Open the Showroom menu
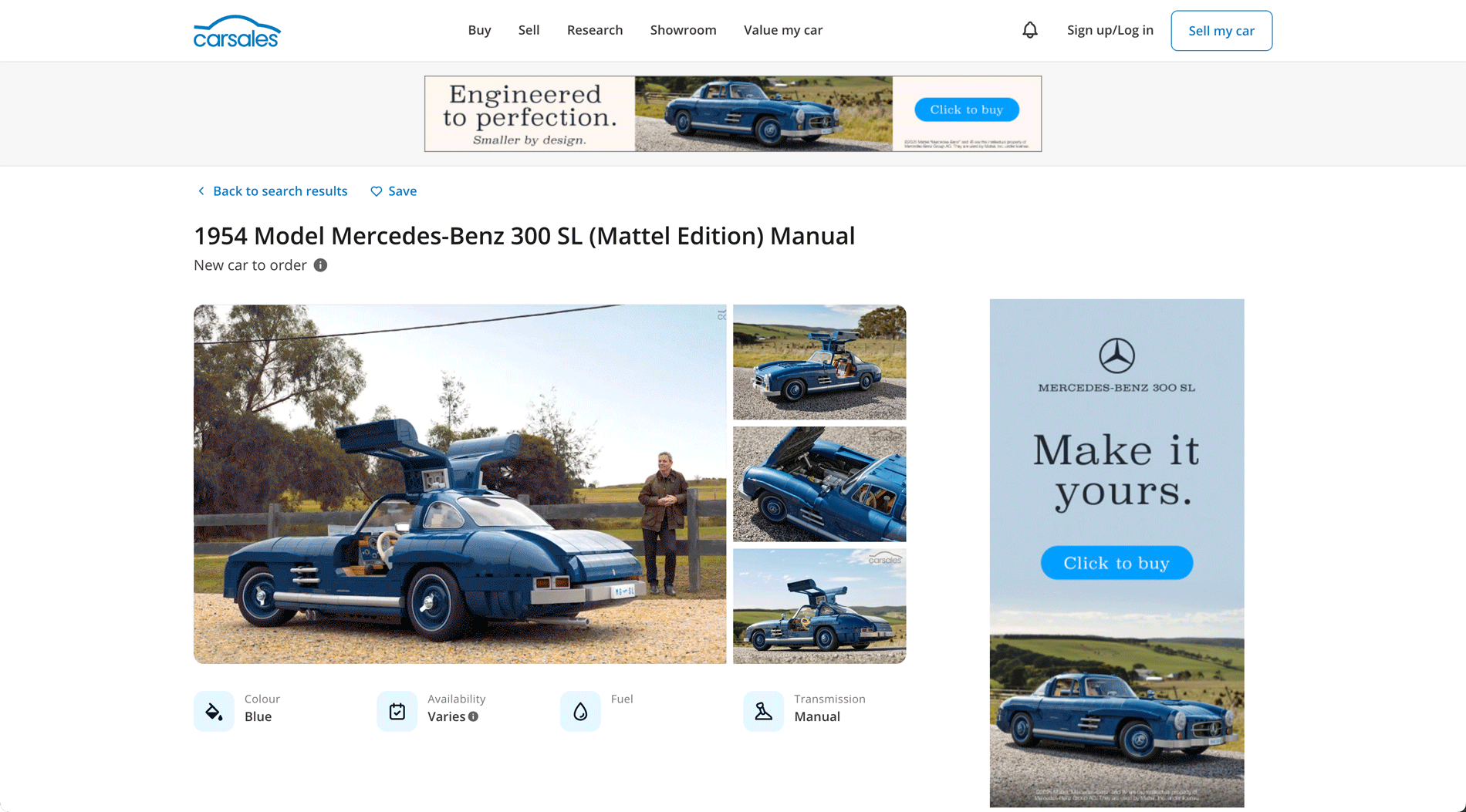The height and width of the screenshot is (812, 1466). [683, 29]
